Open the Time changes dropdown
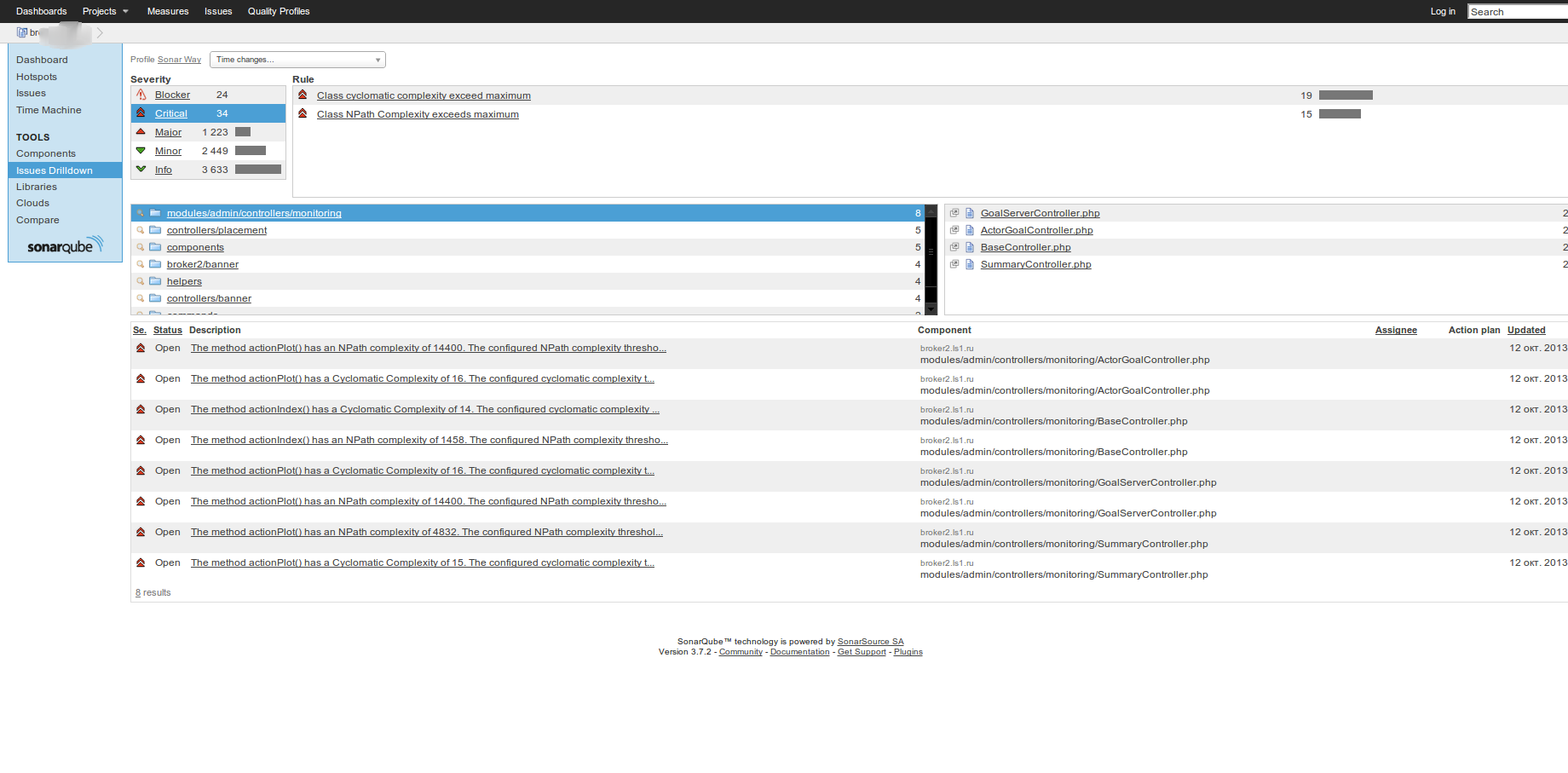 click(x=297, y=60)
